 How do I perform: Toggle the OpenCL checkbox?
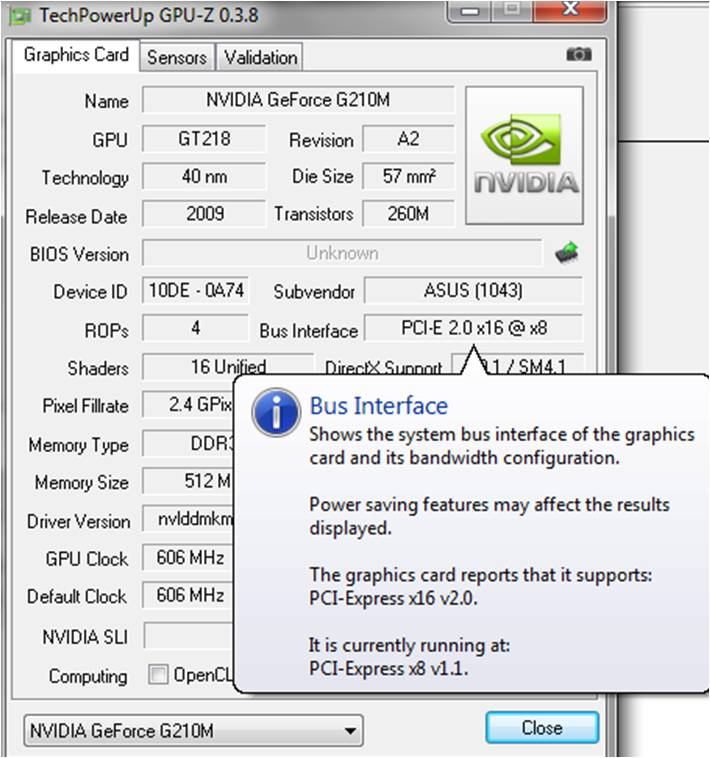[158, 674]
